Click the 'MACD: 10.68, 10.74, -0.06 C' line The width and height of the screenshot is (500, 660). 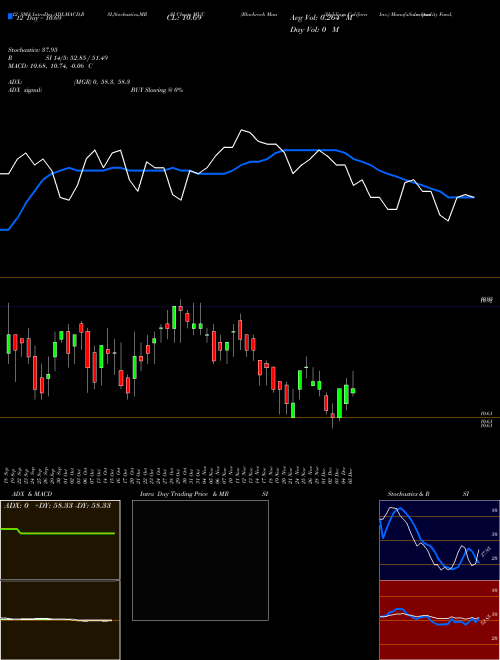(50, 66)
